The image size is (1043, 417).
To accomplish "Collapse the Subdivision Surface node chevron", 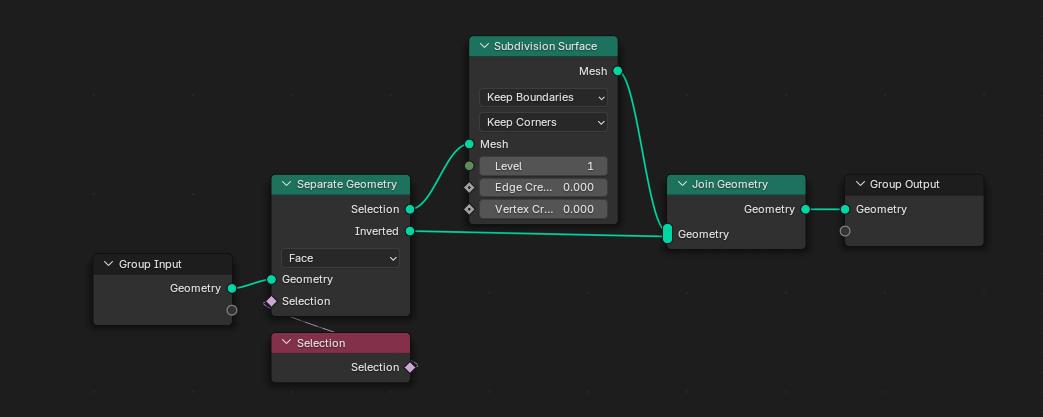I will pos(484,47).
